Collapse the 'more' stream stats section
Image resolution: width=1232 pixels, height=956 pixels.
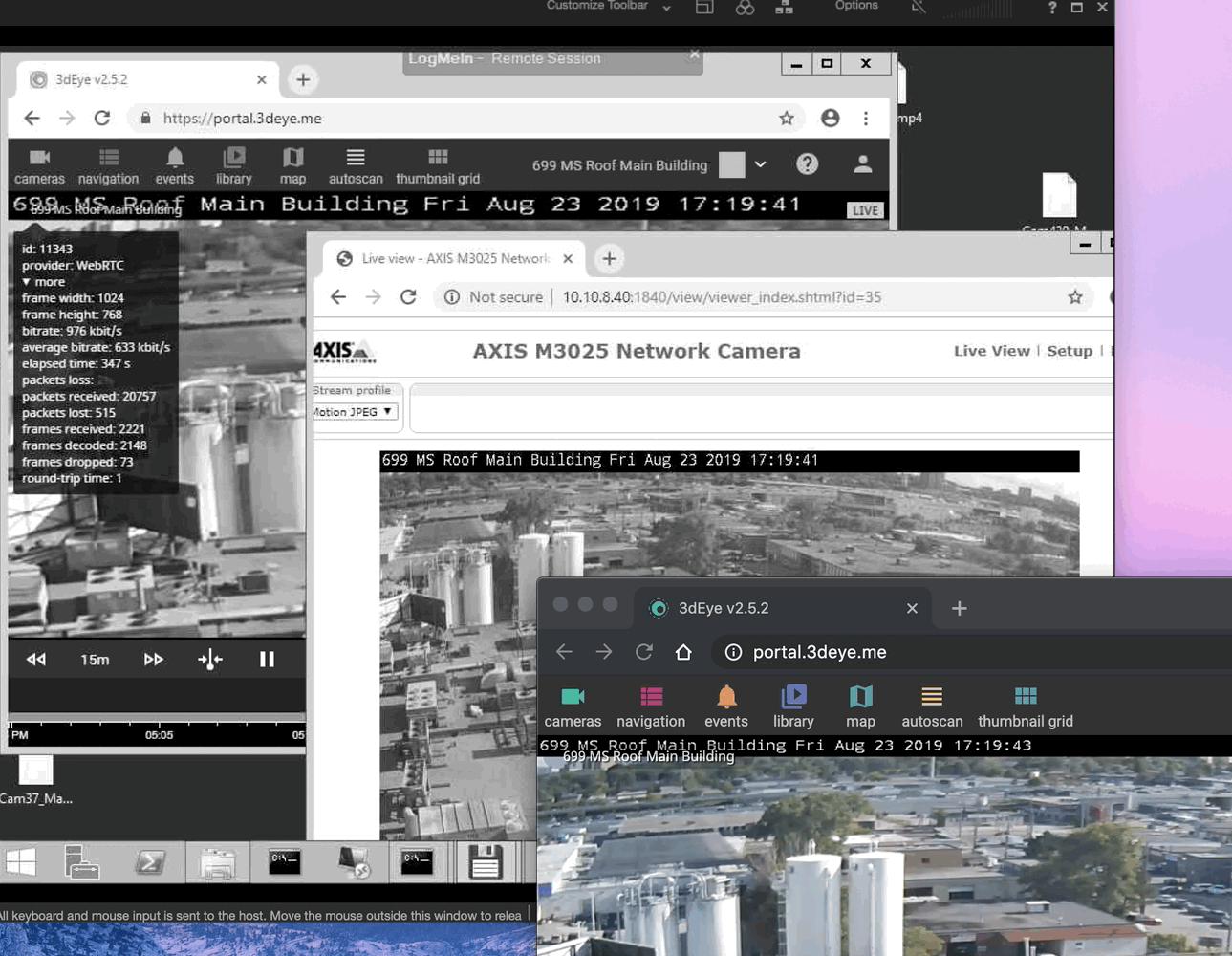click(43, 282)
